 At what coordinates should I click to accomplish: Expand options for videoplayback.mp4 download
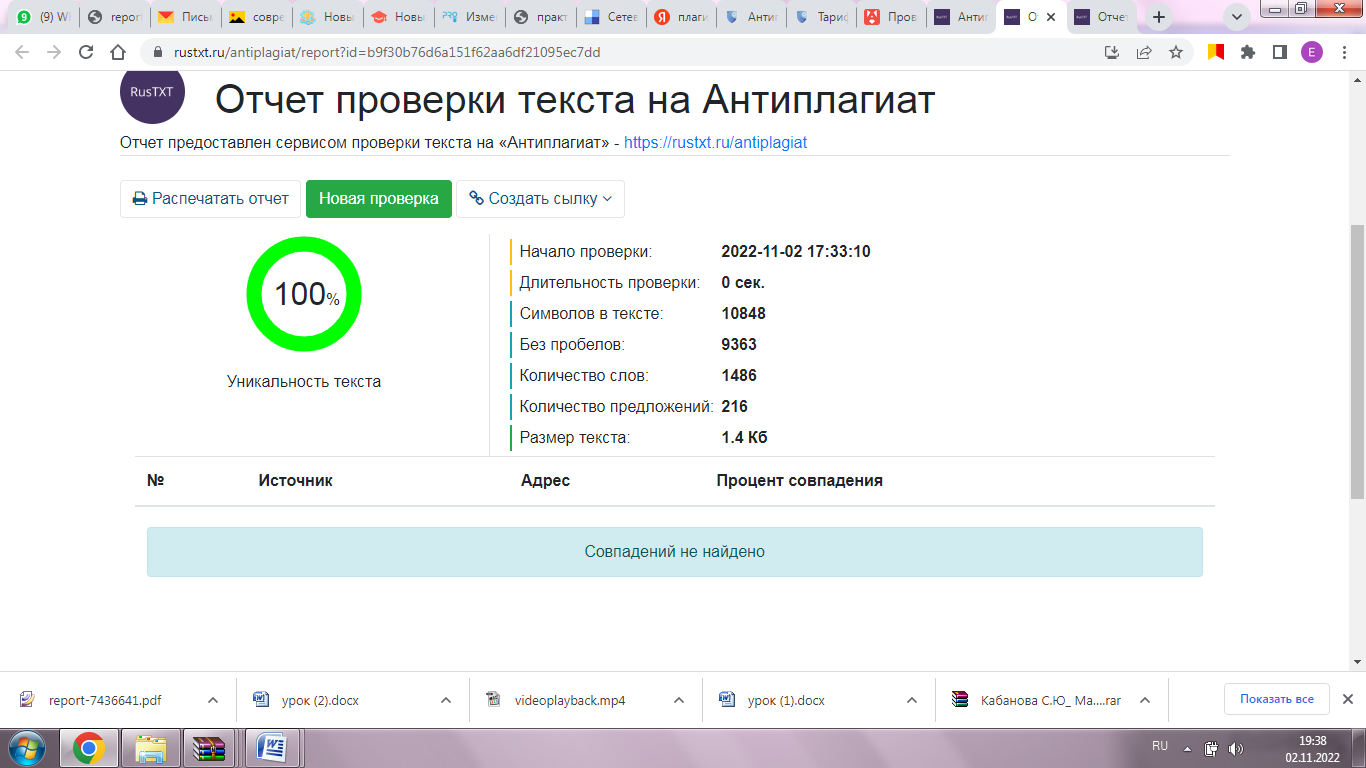[679, 700]
